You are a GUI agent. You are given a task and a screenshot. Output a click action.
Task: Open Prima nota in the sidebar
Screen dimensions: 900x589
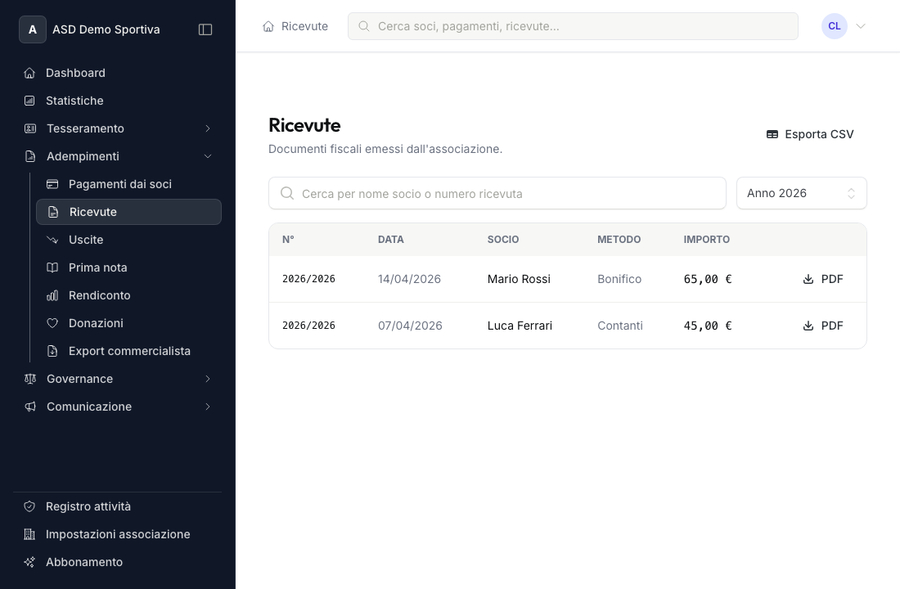(x=98, y=268)
